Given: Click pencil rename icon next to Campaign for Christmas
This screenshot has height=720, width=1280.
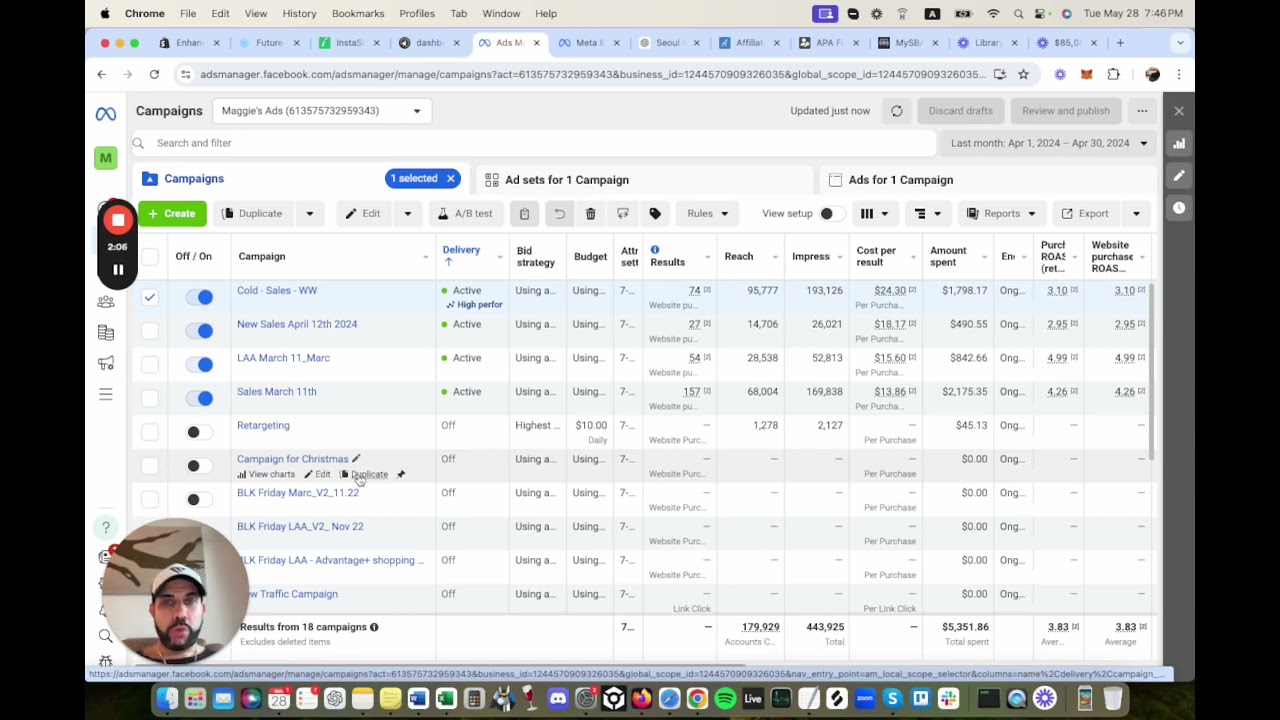Looking at the screenshot, I should click(356, 459).
